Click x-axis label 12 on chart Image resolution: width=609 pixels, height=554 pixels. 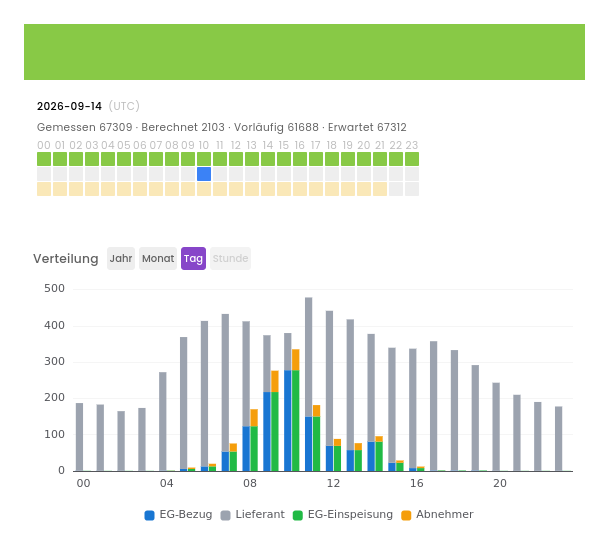point(333,483)
